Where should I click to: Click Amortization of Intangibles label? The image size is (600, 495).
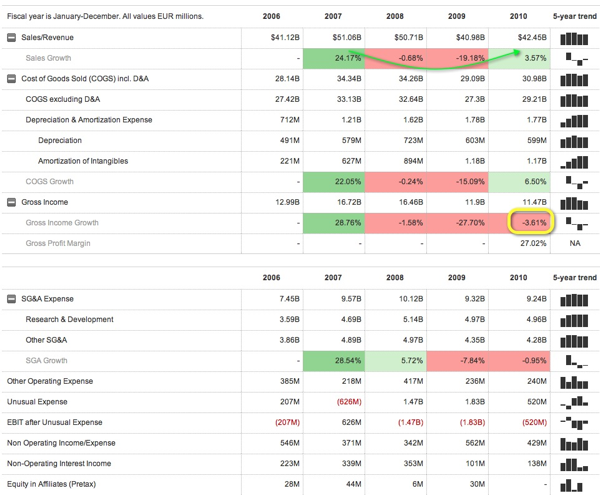(83, 161)
